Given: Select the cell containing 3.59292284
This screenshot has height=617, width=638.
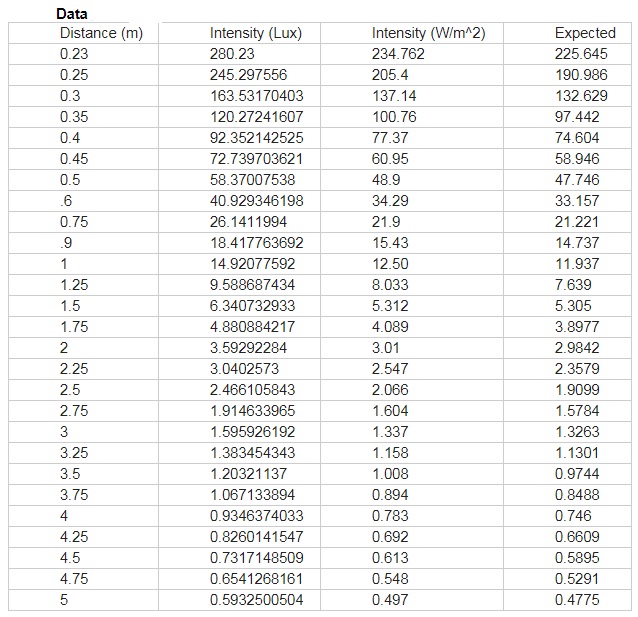Looking at the screenshot, I should [x=248, y=348].
